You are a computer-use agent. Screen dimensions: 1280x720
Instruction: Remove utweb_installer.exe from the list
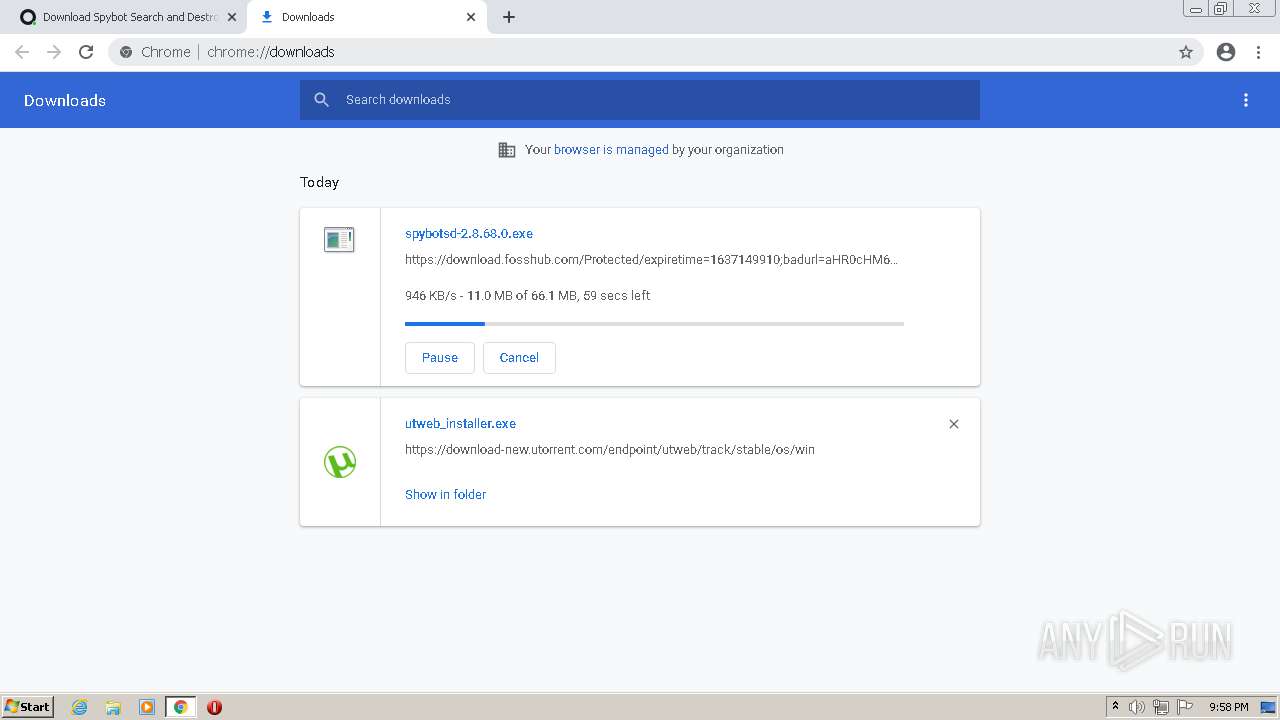[x=954, y=424]
